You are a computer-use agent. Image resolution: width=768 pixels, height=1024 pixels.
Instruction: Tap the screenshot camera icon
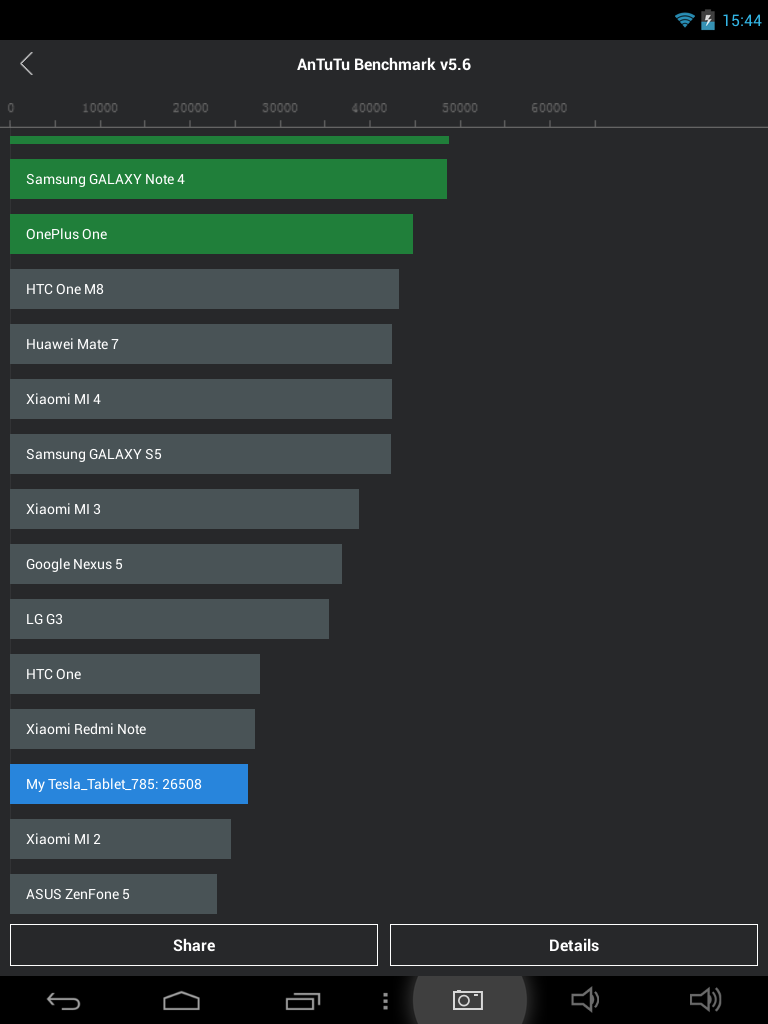[468, 1000]
